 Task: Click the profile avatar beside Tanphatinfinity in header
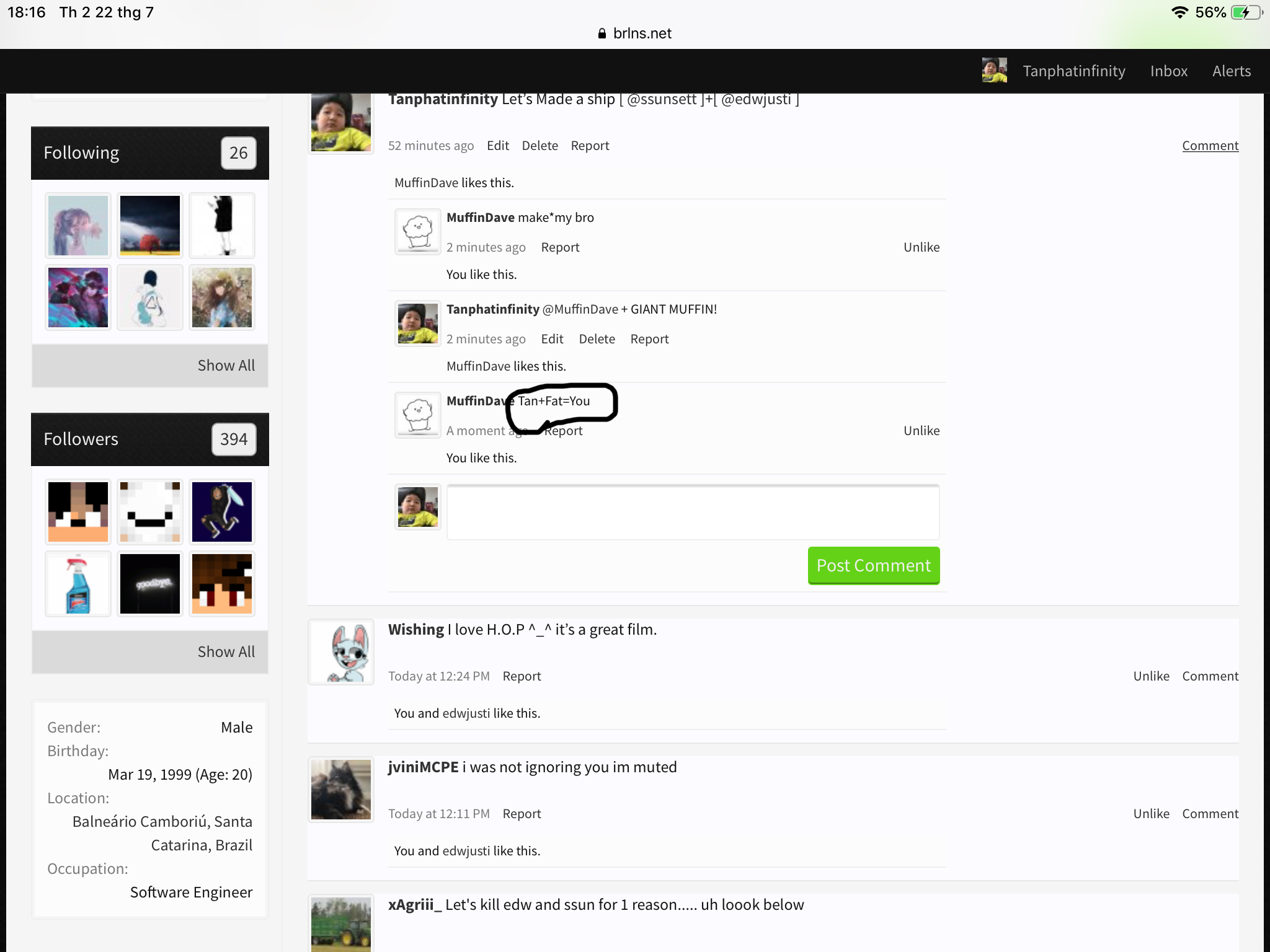[994, 71]
